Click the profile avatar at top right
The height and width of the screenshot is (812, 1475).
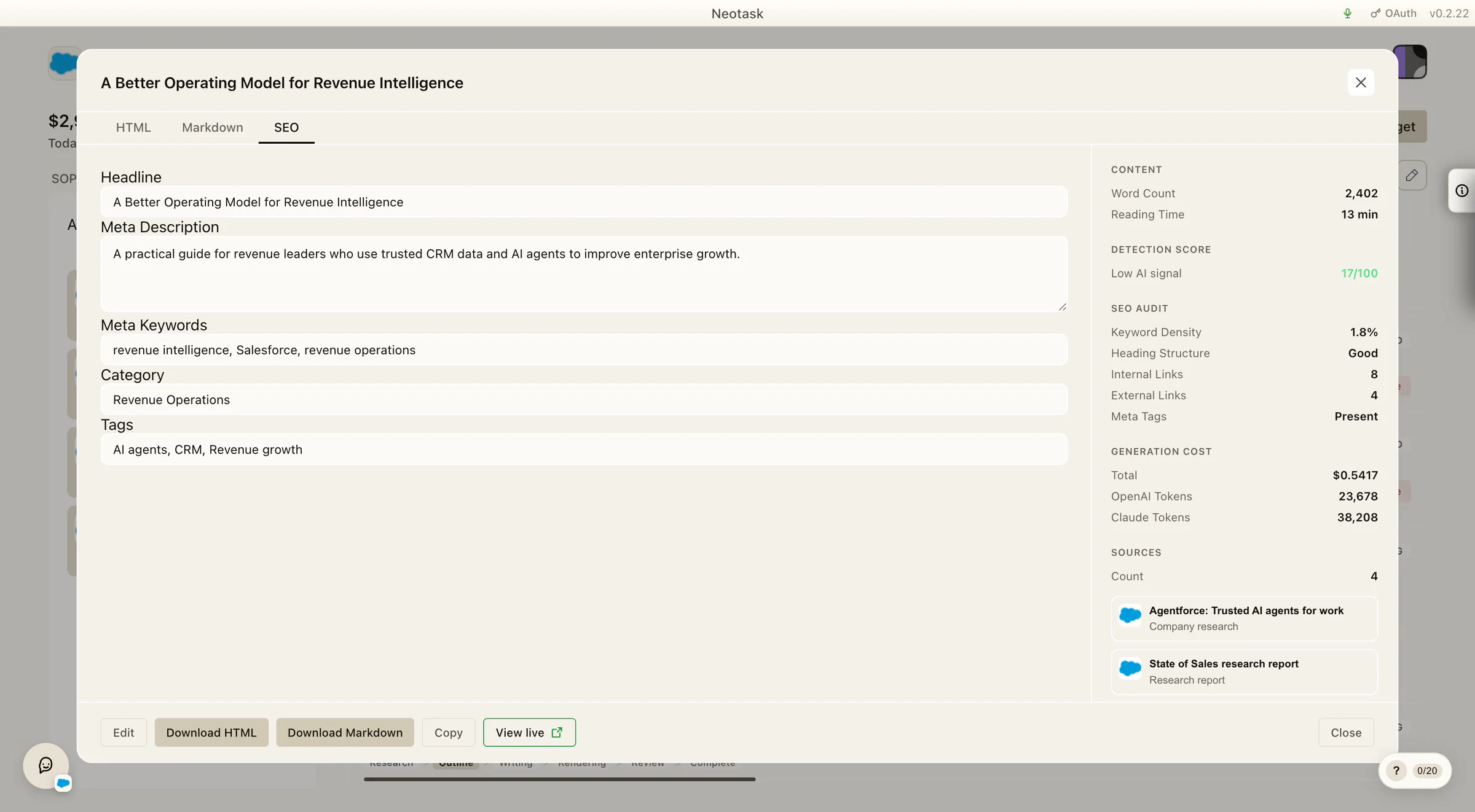click(1412, 62)
